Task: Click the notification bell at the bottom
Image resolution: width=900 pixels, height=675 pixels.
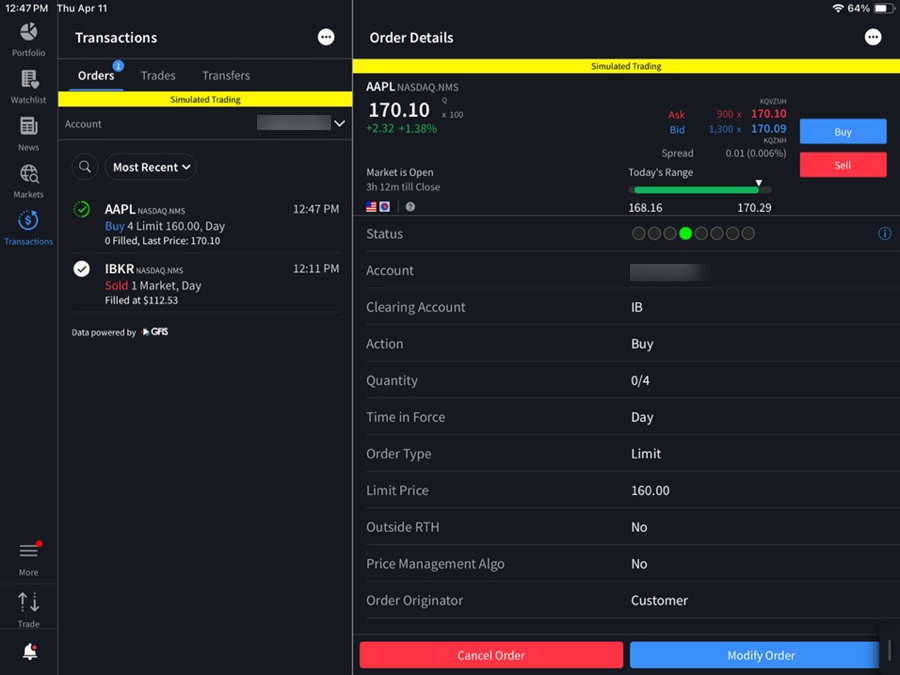Action: (x=28, y=652)
